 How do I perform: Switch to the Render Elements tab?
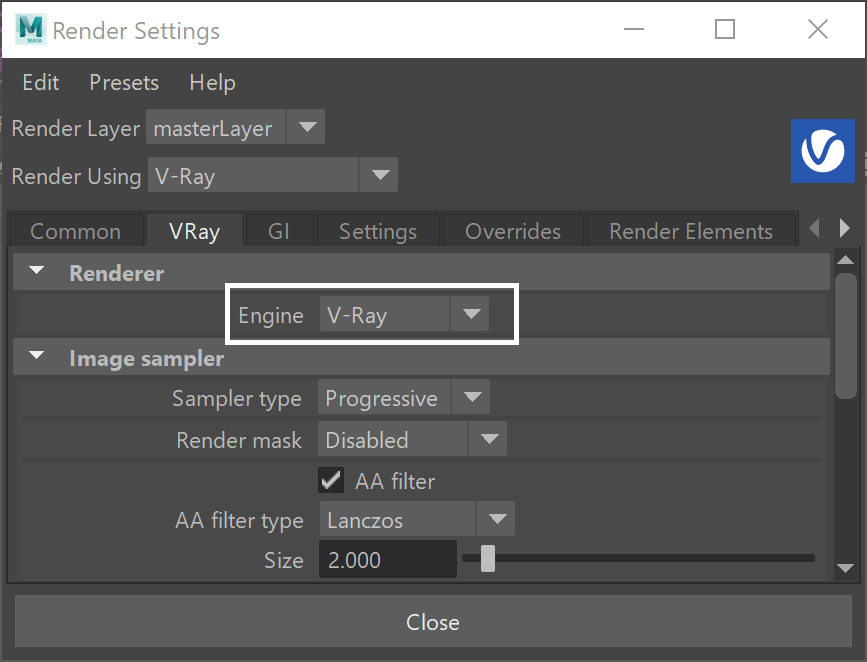[x=691, y=231]
